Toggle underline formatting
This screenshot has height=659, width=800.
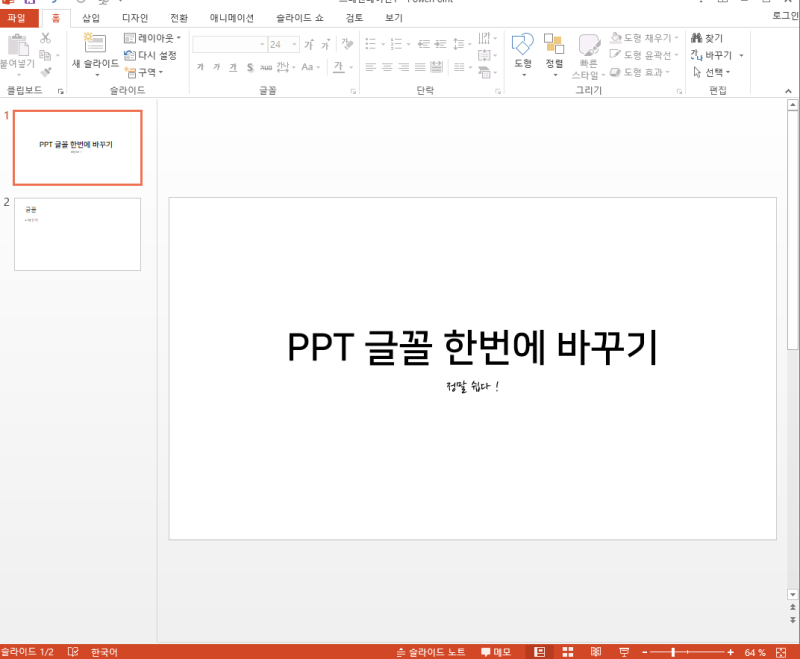(x=233, y=67)
